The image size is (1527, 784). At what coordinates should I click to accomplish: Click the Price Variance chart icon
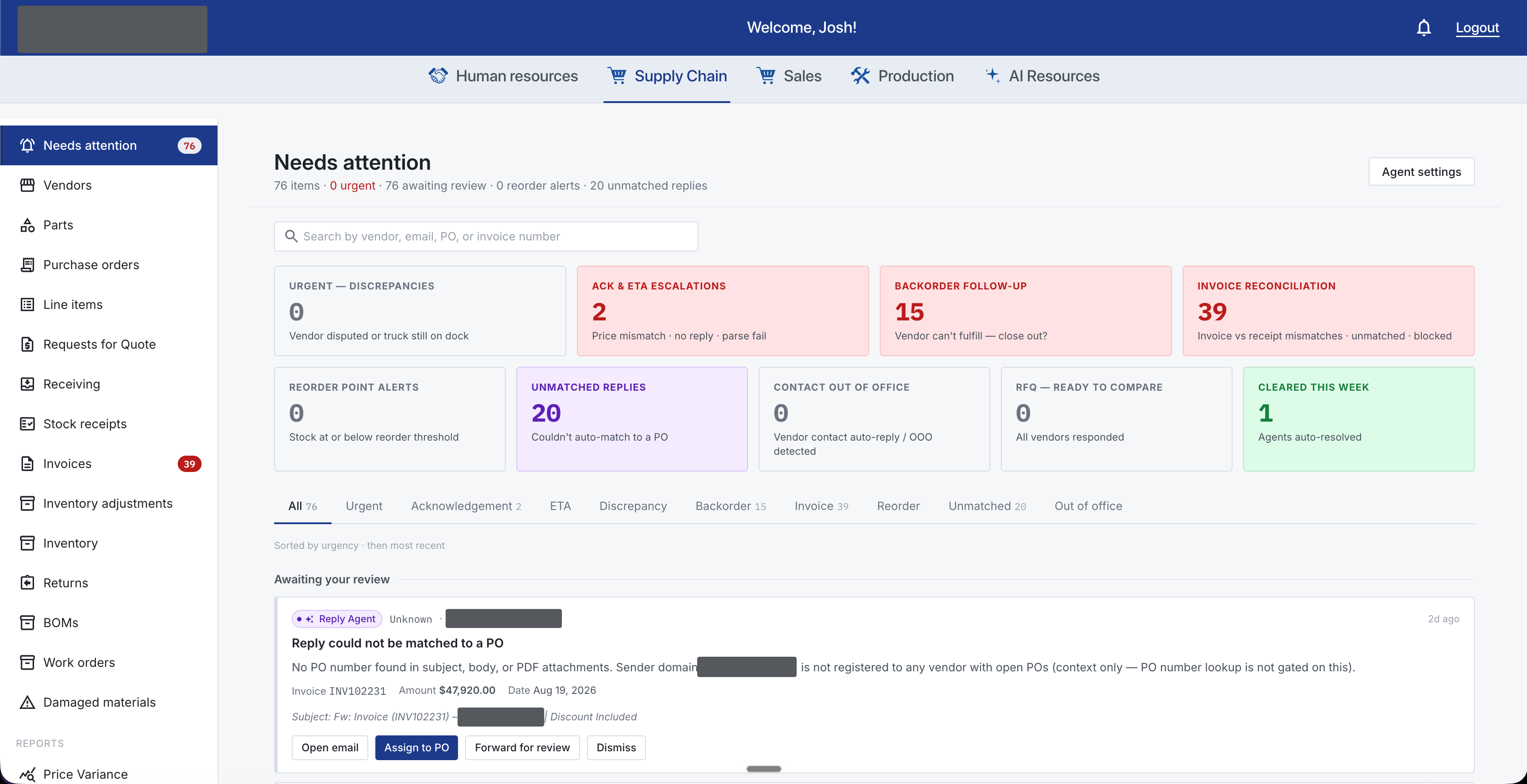(27, 774)
